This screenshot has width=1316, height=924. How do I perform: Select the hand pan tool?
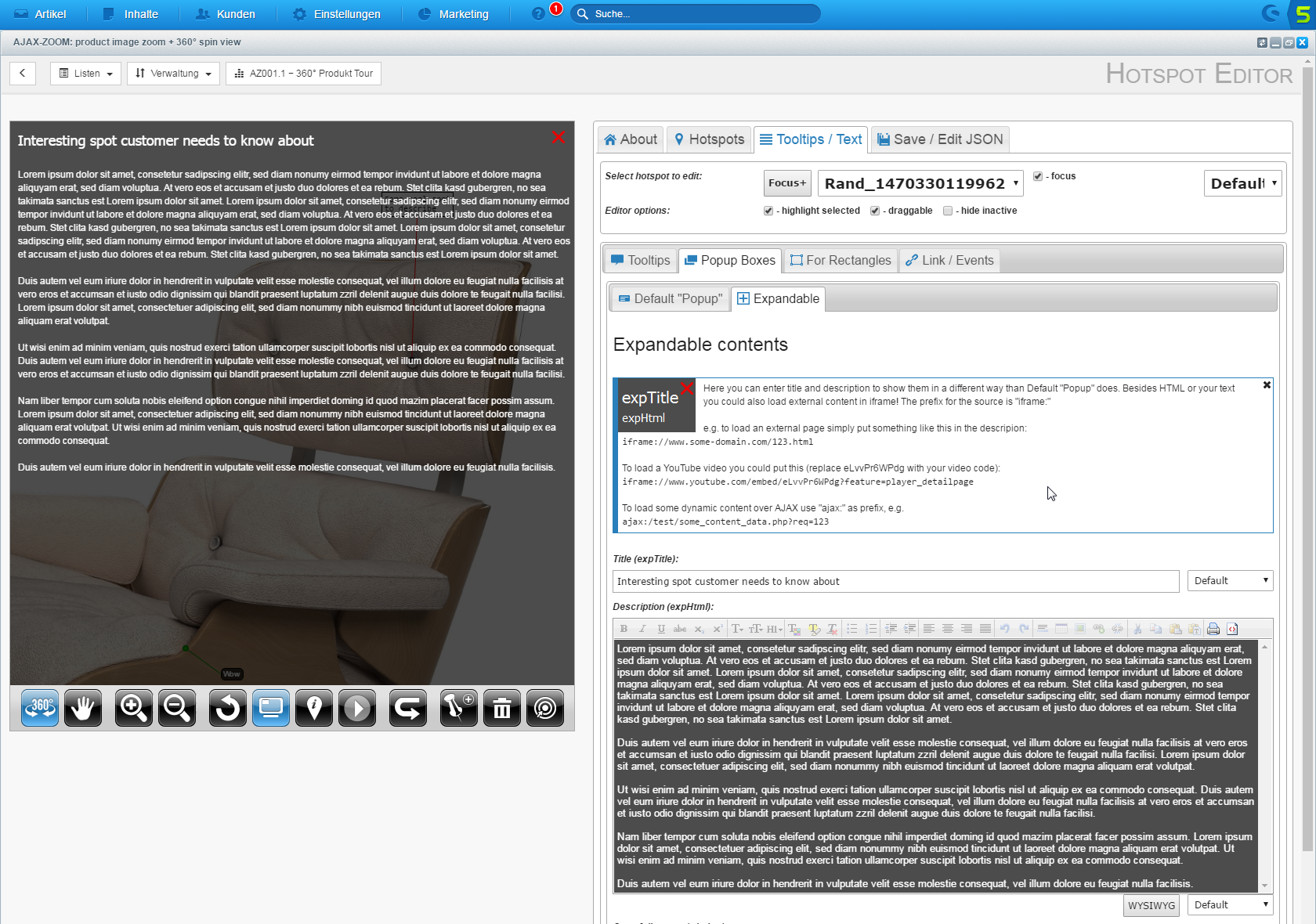click(83, 708)
